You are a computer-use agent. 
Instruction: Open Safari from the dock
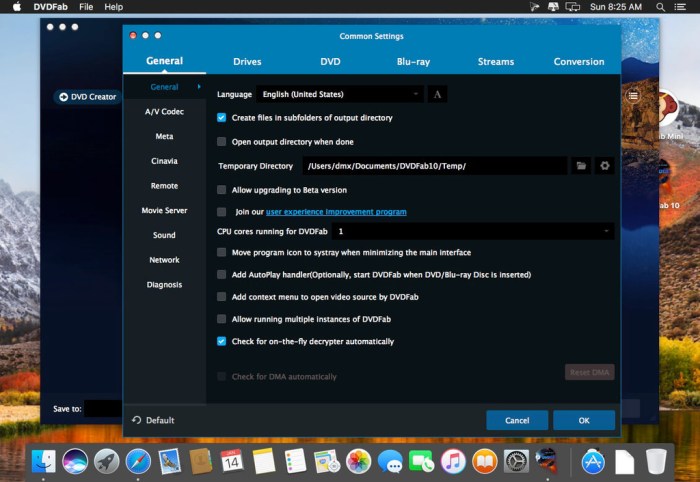coord(138,461)
